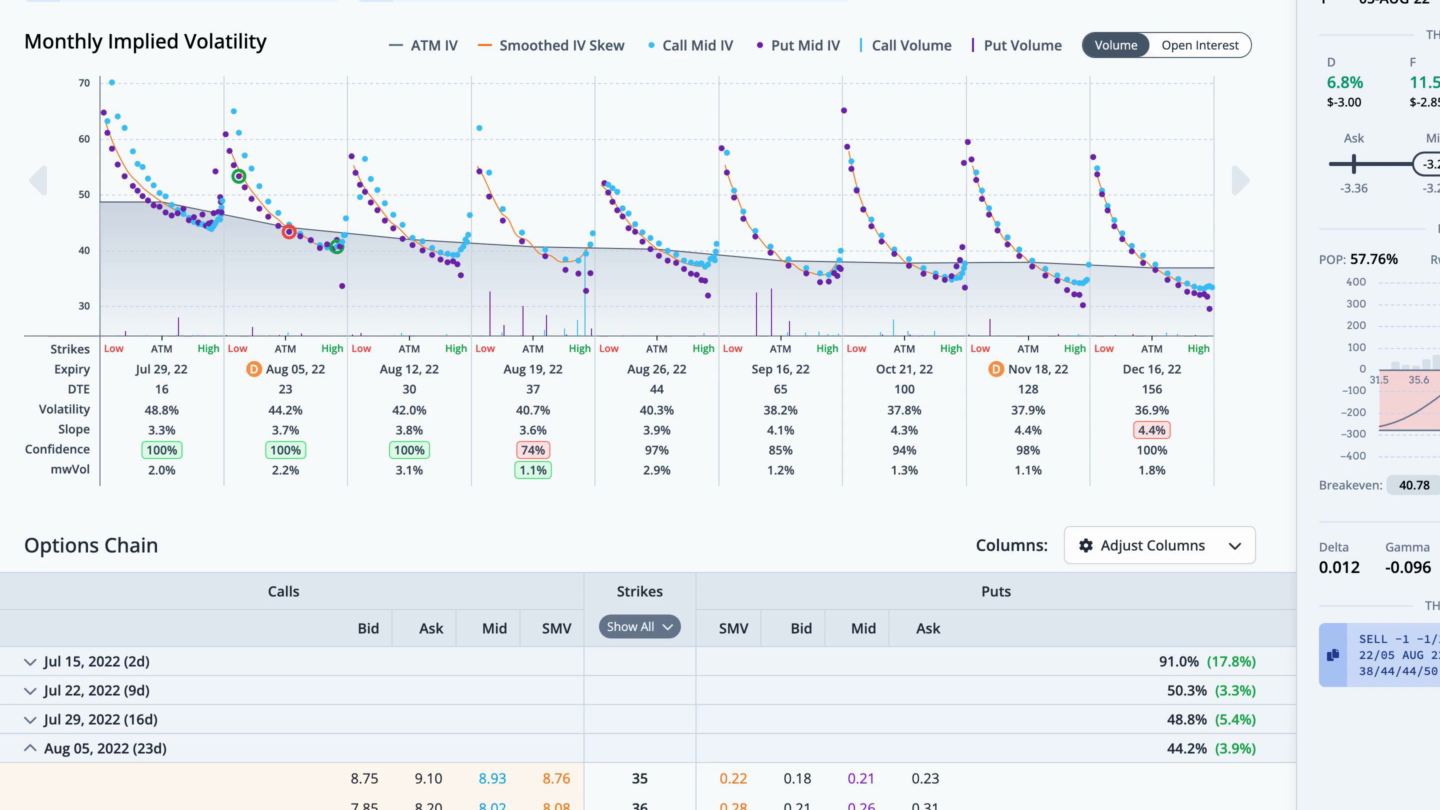
Task: Click the calls SMV column header
Action: tap(556, 628)
